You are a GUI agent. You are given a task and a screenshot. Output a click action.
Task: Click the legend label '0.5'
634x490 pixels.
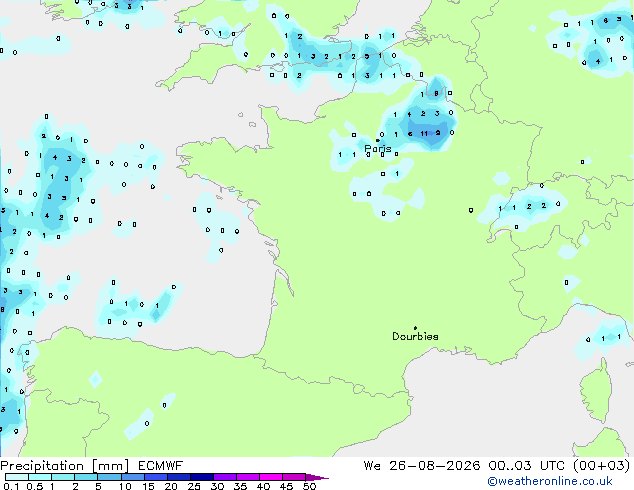coord(34,486)
